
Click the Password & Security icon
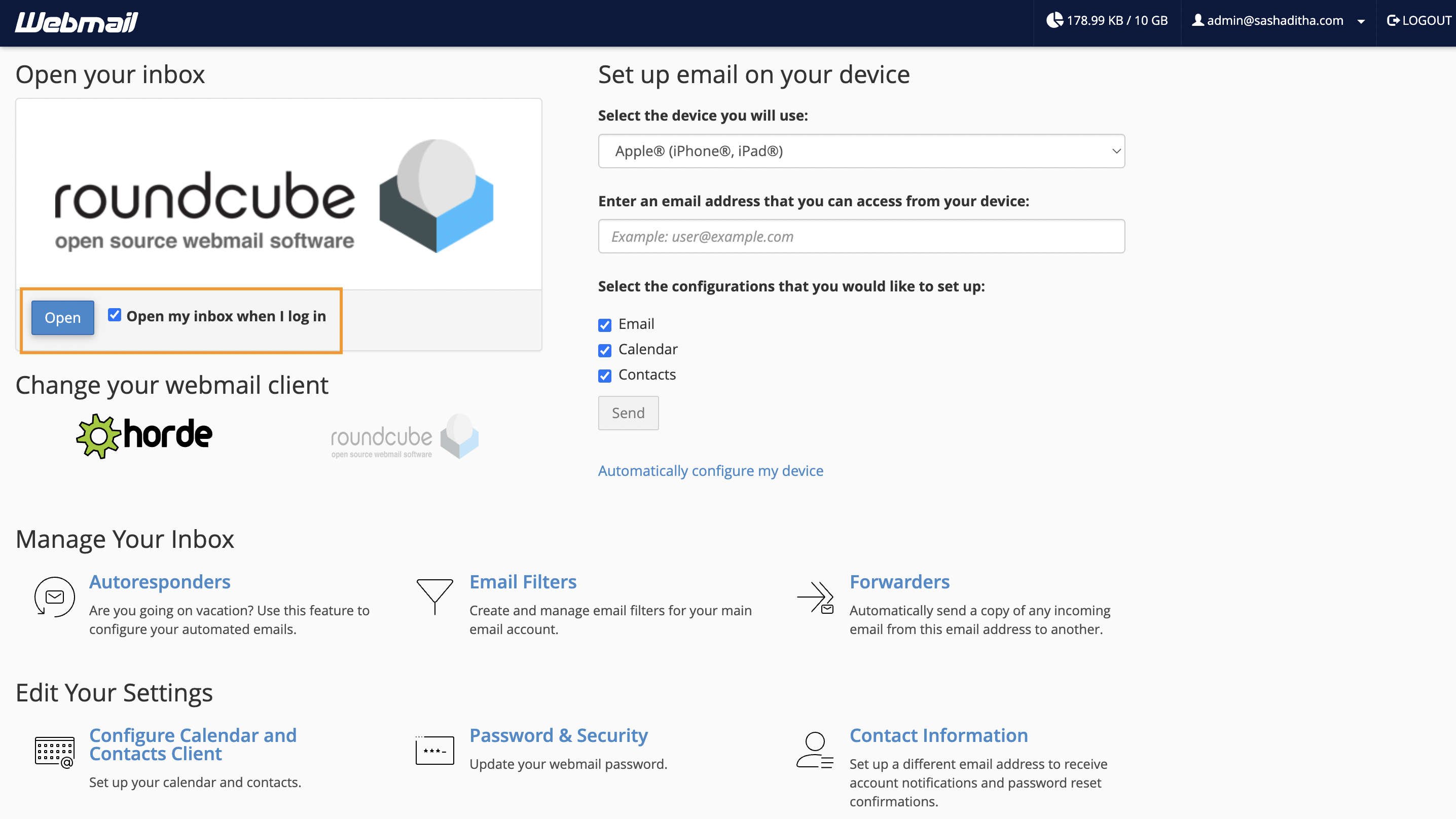[x=434, y=750]
